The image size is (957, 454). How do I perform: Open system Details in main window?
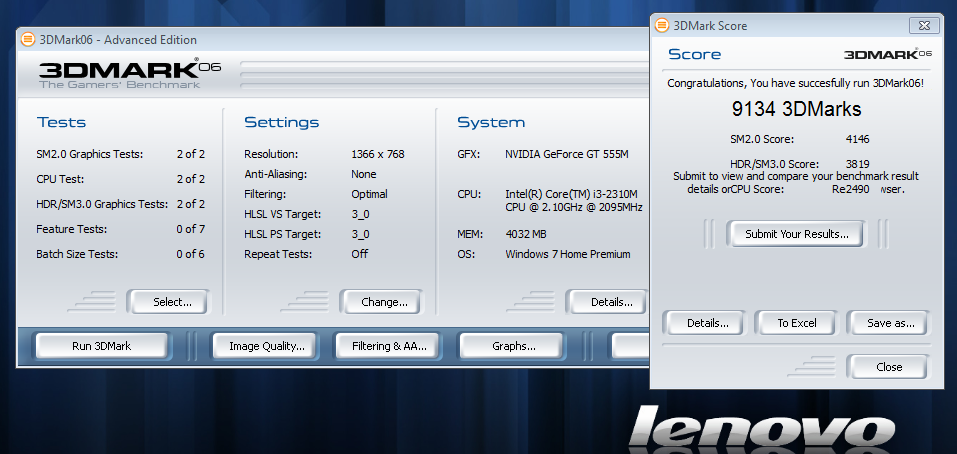point(607,302)
